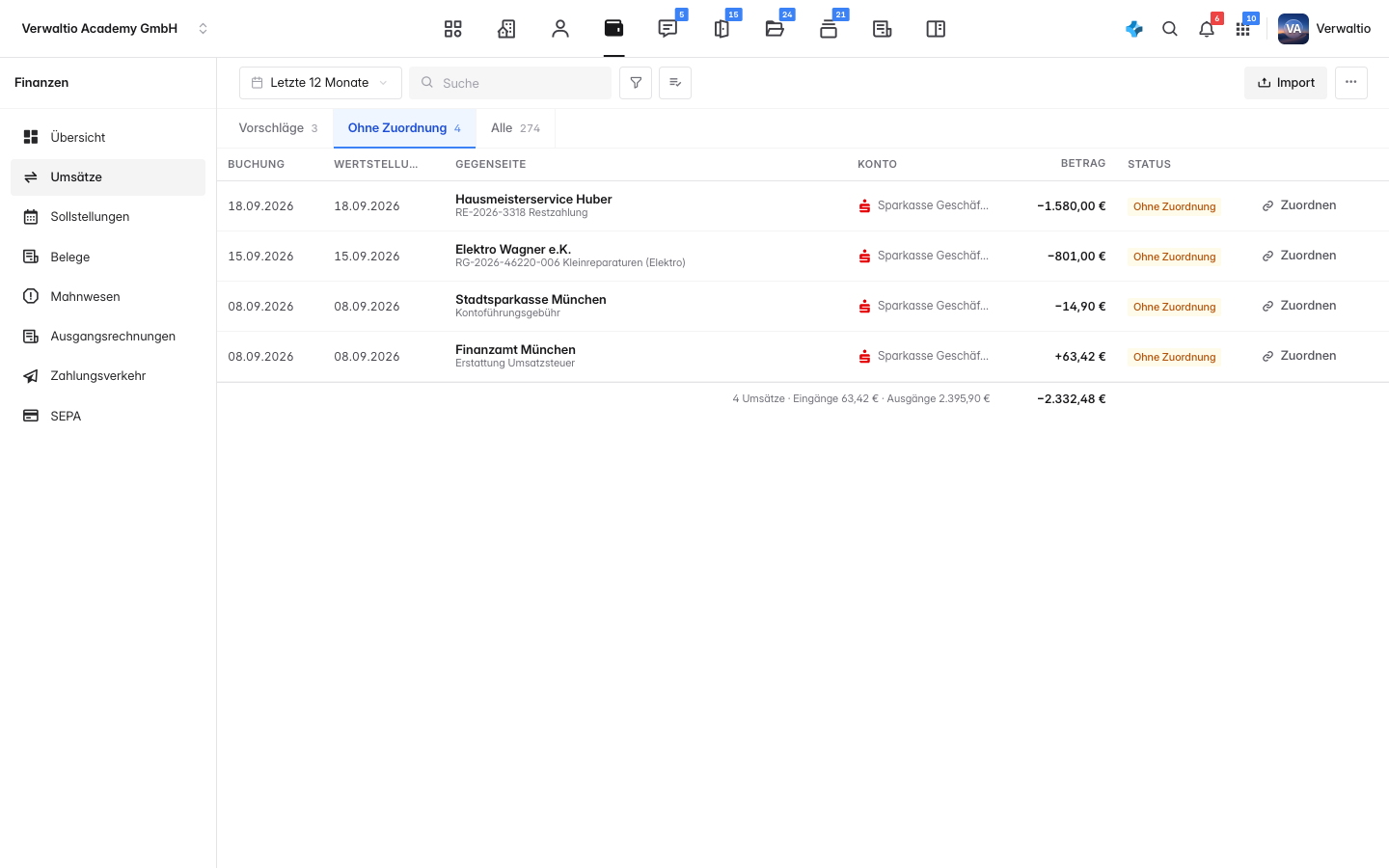1389x868 pixels.
Task: Open Übersicht in the Finanzen sidebar
Action: 108,137
